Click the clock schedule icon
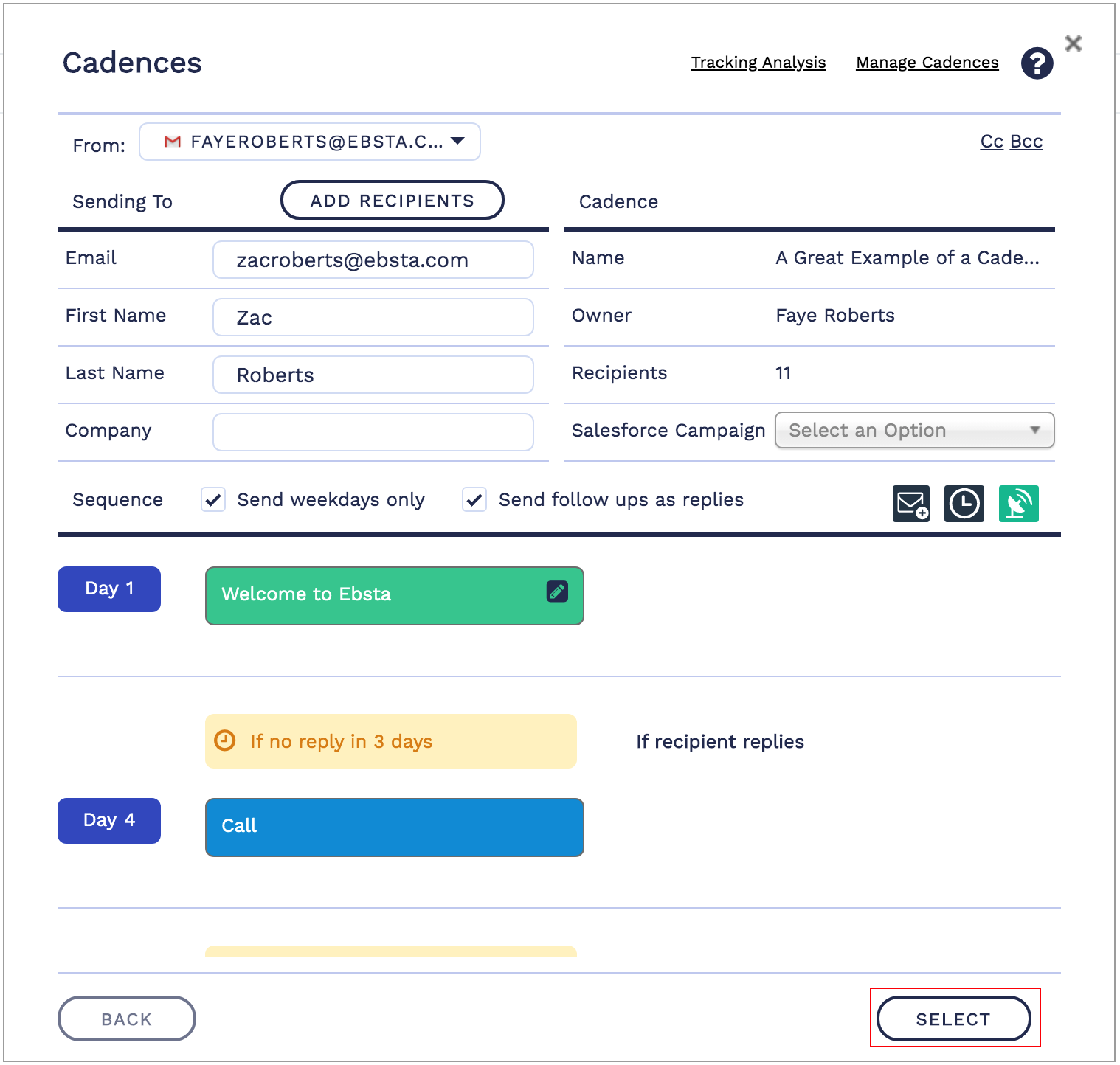 pyautogui.click(x=964, y=504)
